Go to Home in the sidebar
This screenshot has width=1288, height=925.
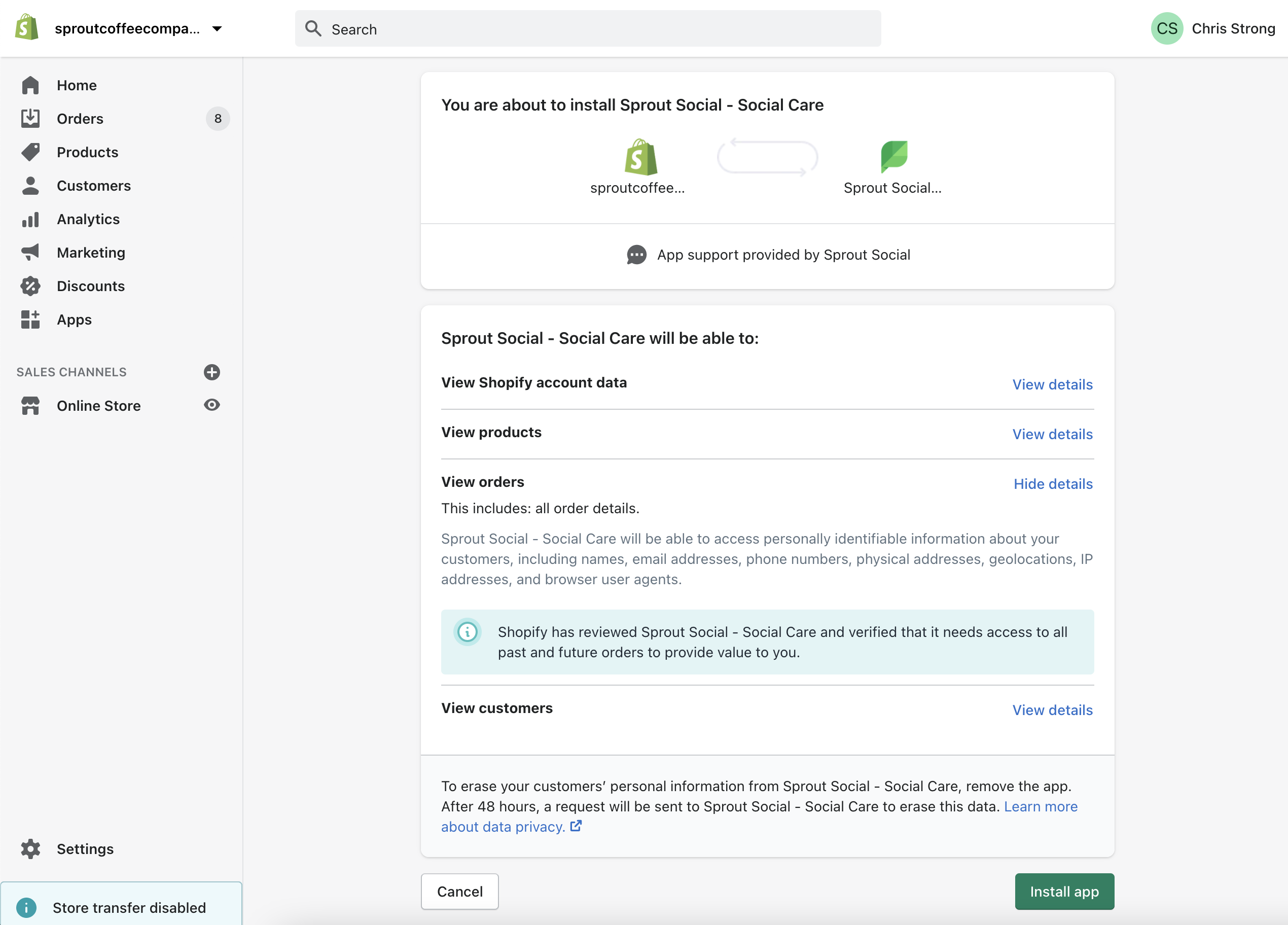coord(77,85)
